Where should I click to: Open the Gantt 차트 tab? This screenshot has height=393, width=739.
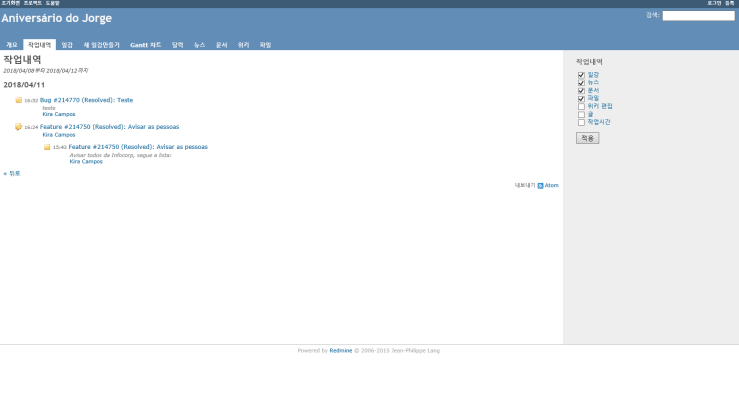pyautogui.click(x=146, y=45)
